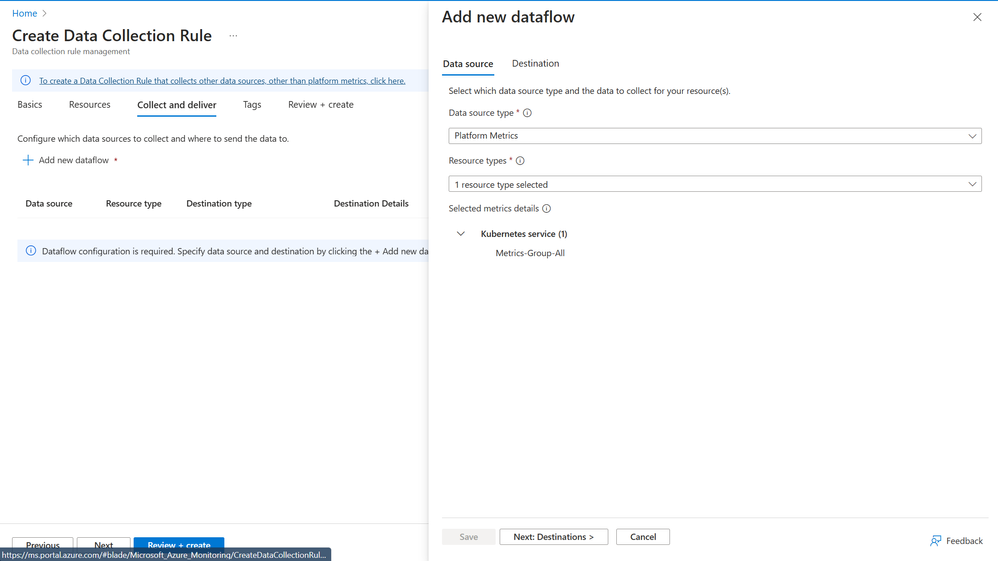Screen dimensions: 998x561
Task: Click the Destination Details column header
Action: tap(371, 204)
